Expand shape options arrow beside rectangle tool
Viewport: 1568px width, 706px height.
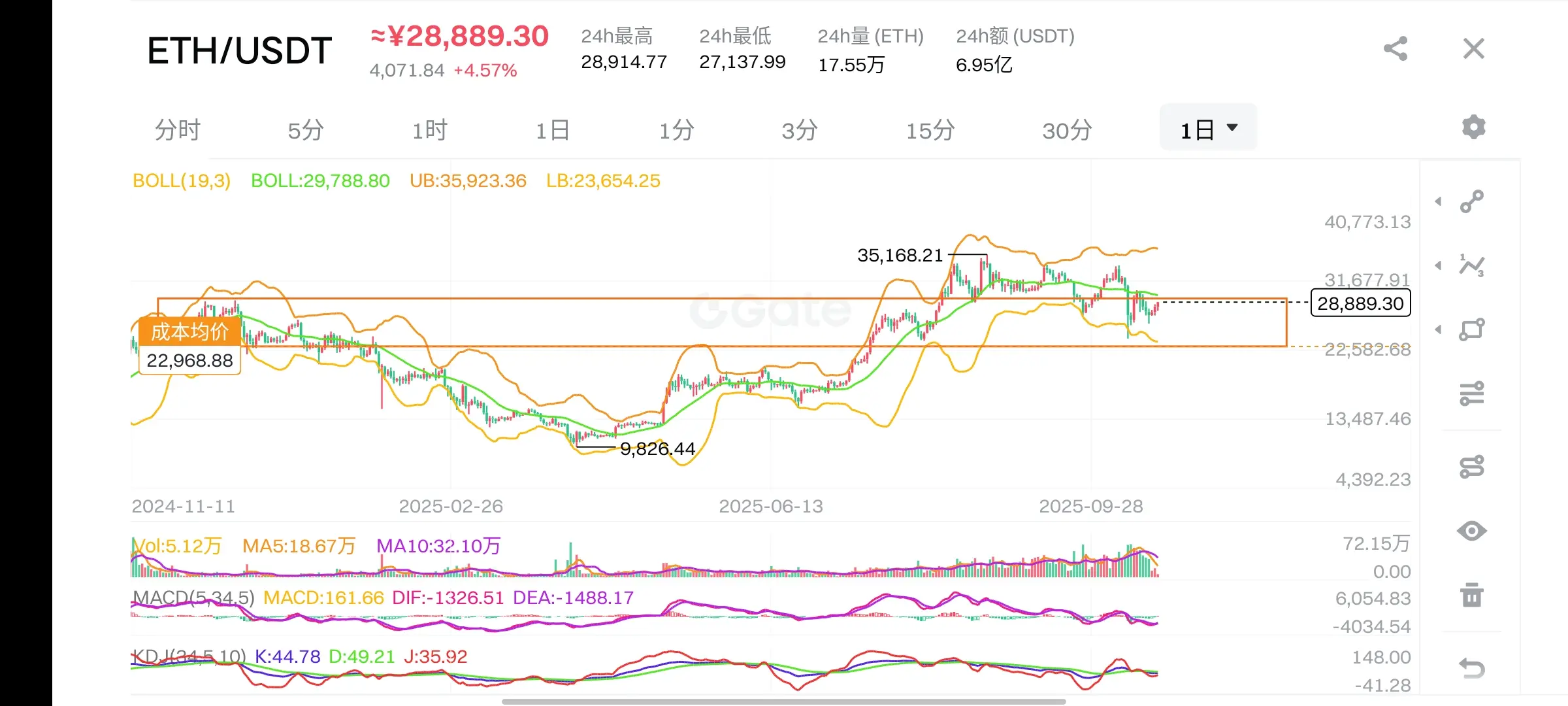click(1438, 329)
